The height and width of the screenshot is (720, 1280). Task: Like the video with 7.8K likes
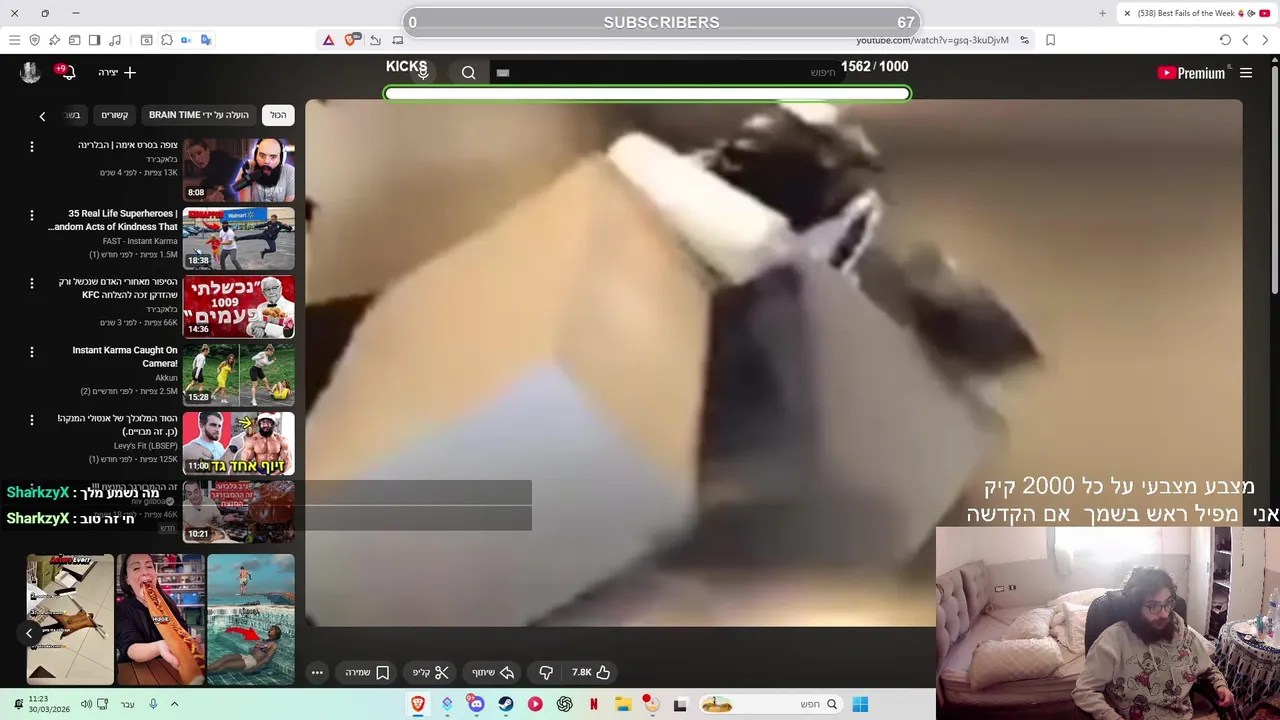(591, 672)
